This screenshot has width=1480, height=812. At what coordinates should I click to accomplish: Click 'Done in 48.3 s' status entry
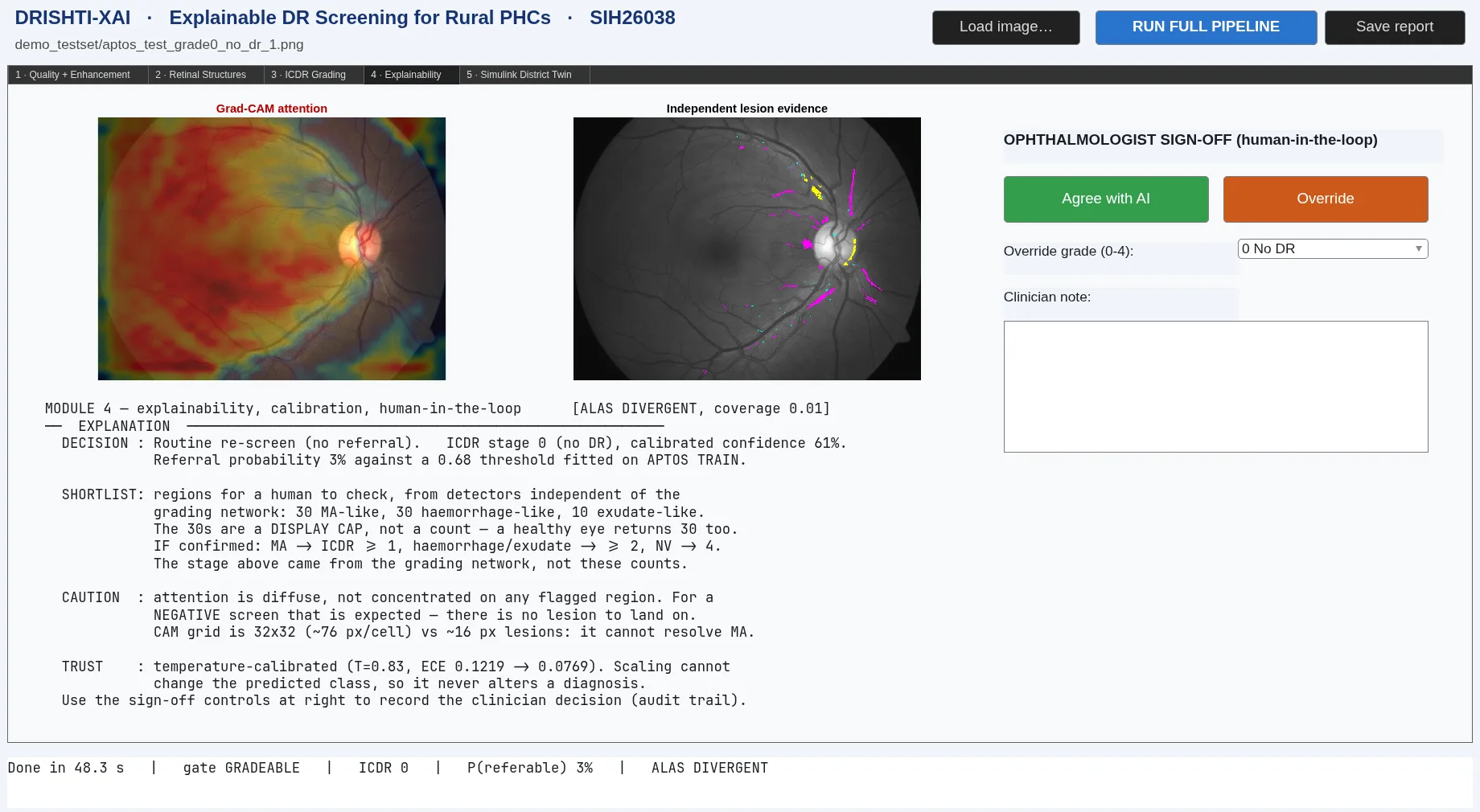point(66,768)
